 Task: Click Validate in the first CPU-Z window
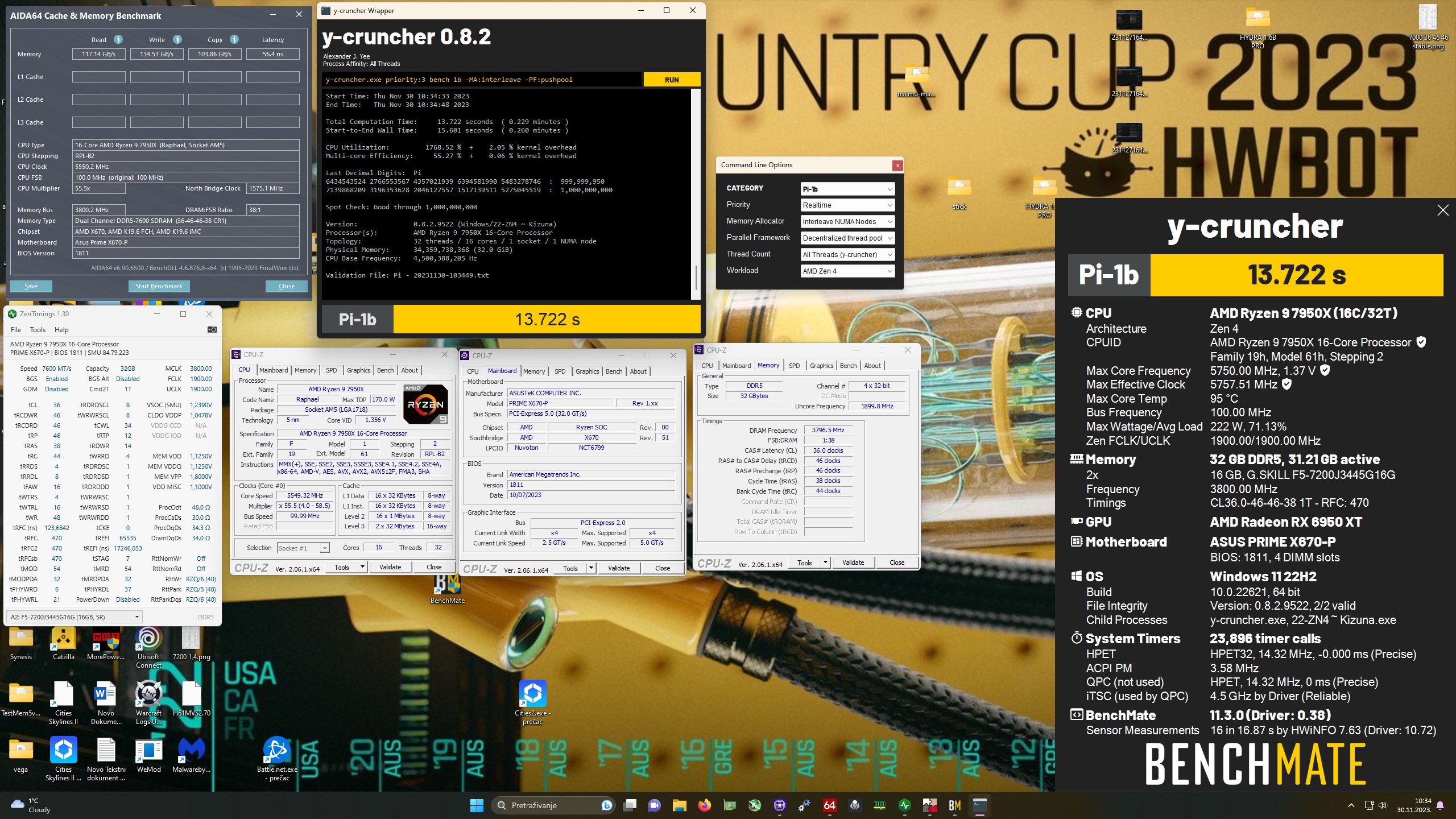coord(390,567)
